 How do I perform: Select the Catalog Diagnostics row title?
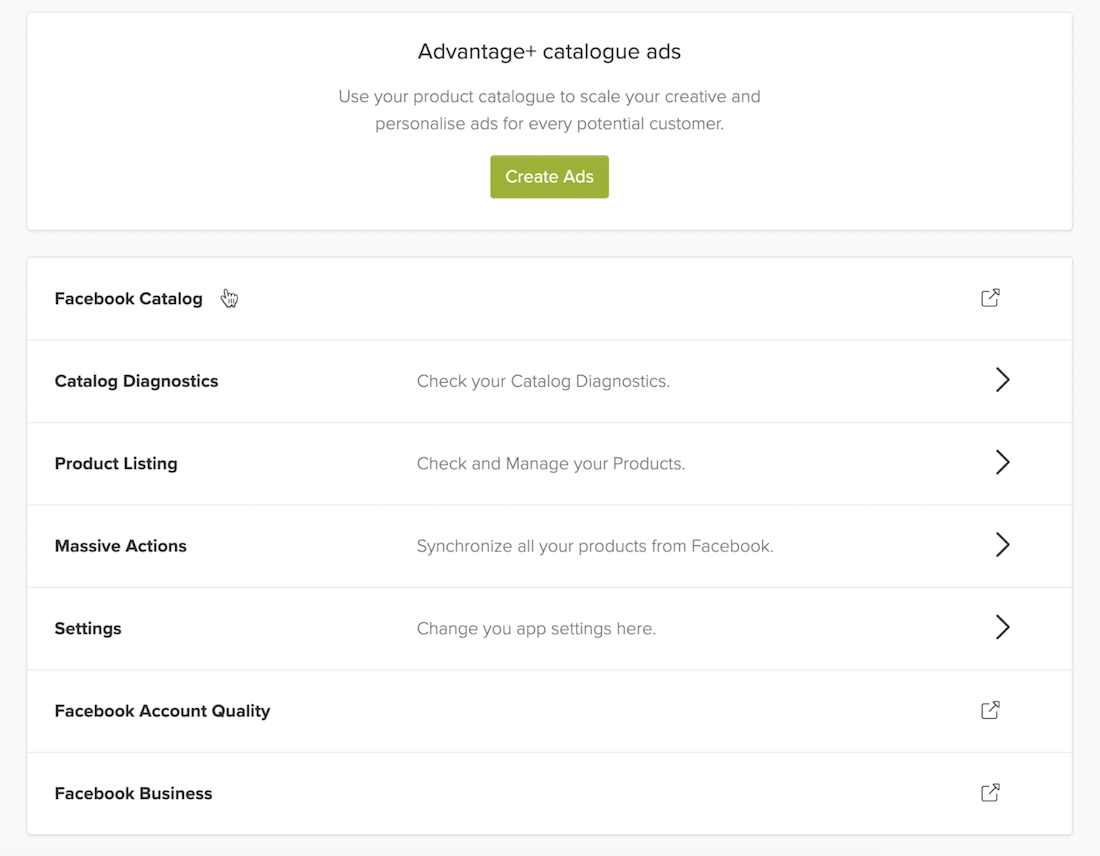click(136, 381)
